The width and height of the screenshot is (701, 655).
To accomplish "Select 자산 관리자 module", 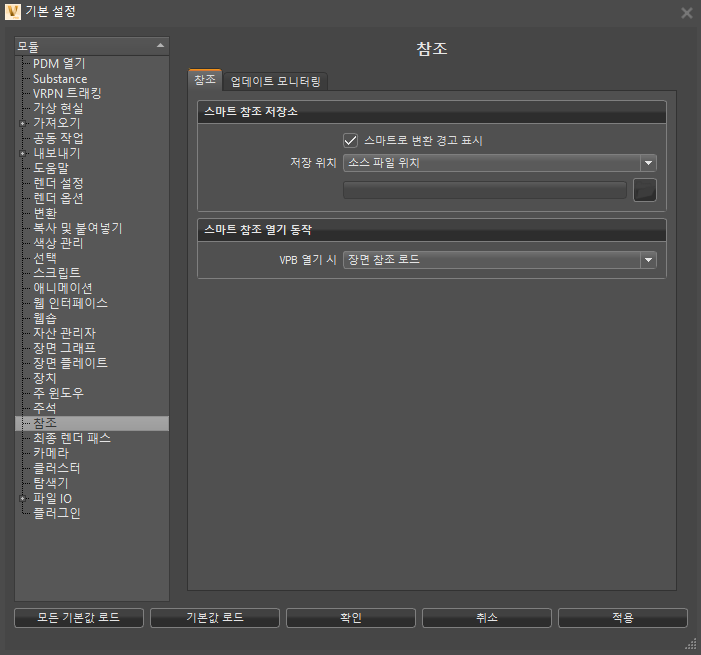I will tap(64, 333).
